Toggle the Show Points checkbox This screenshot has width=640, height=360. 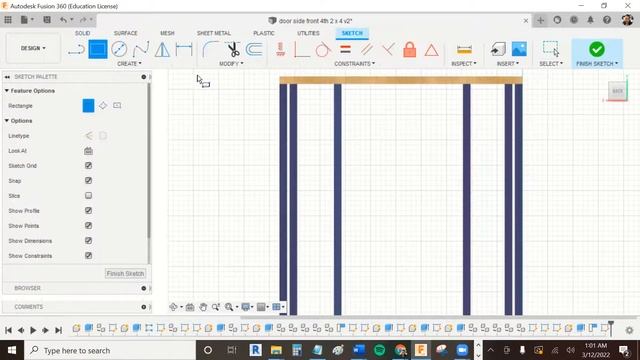pyautogui.click(x=88, y=225)
